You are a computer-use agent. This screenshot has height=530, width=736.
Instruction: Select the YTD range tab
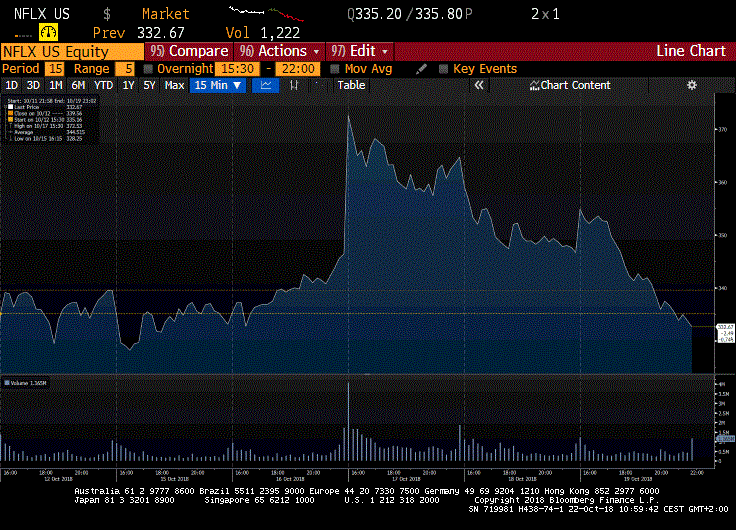pos(103,85)
